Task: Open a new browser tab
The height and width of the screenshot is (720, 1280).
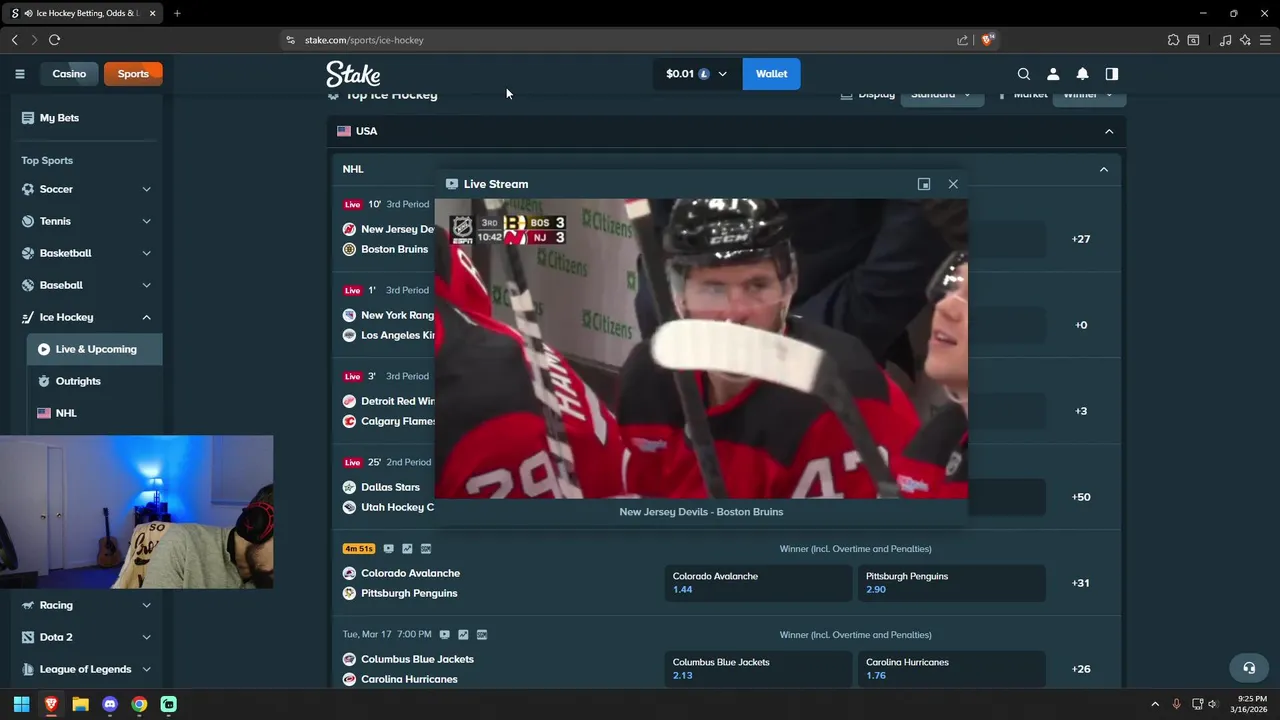Action: [x=177, y=13]
